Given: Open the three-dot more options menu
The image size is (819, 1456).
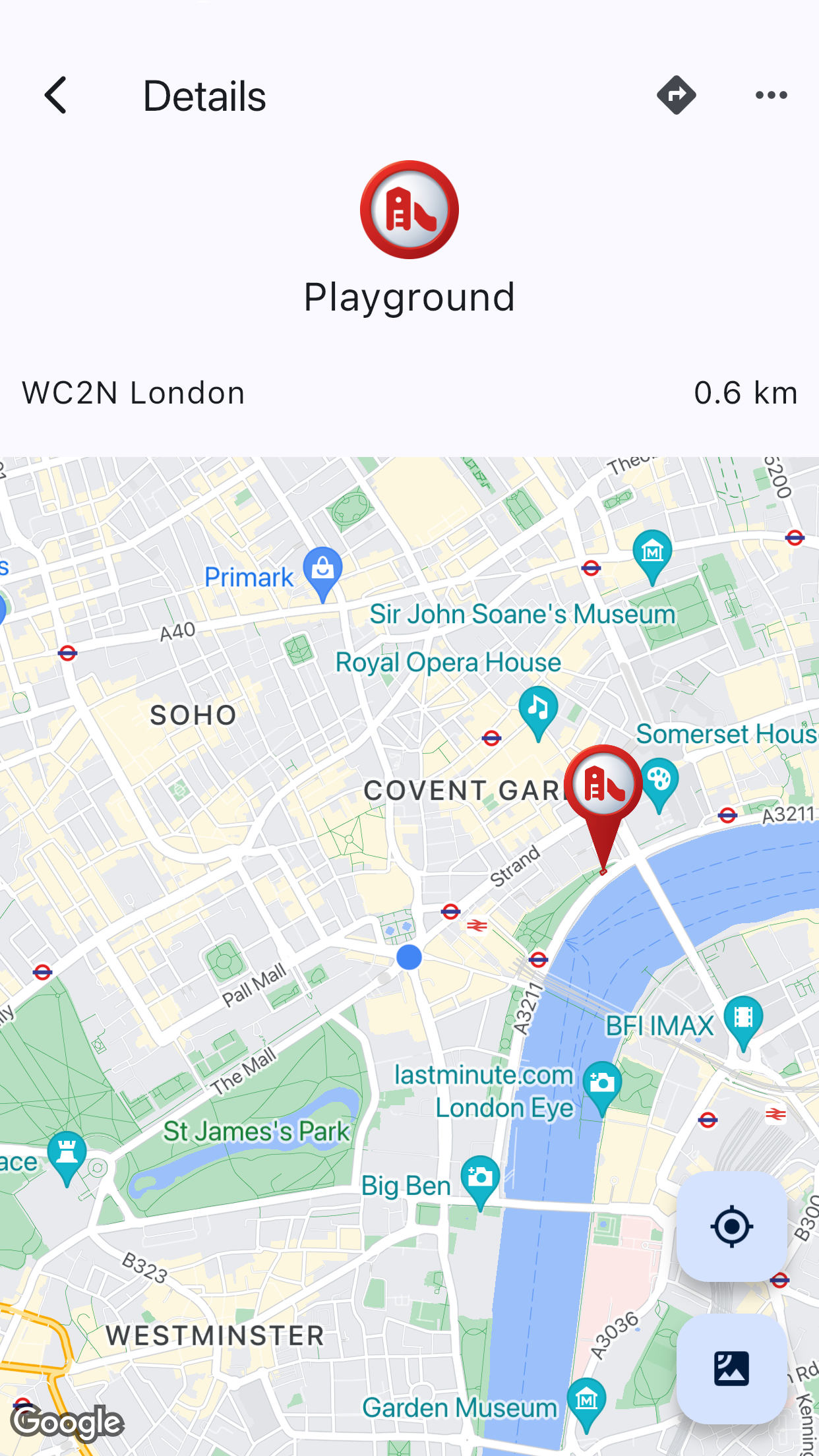Looking at the screenshot, I should [771, 96].
